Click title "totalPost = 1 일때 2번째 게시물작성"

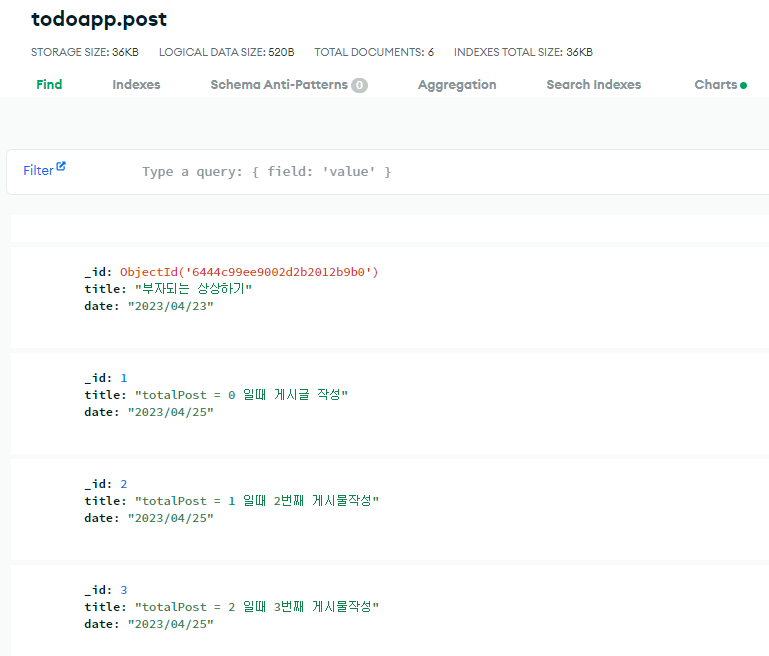pos(257,501)
